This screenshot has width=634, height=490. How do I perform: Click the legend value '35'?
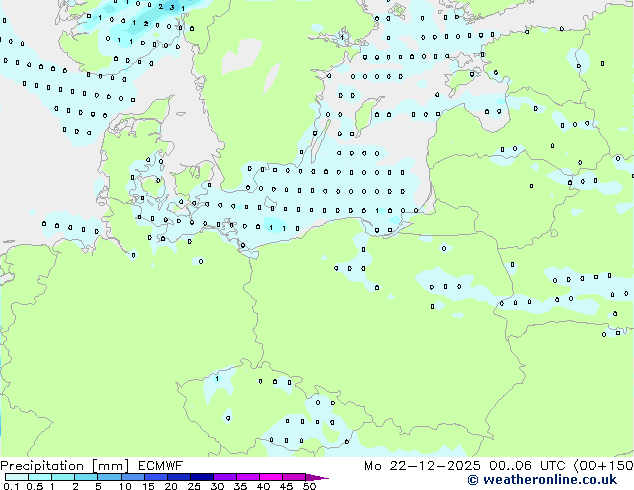tap(240, 486)
